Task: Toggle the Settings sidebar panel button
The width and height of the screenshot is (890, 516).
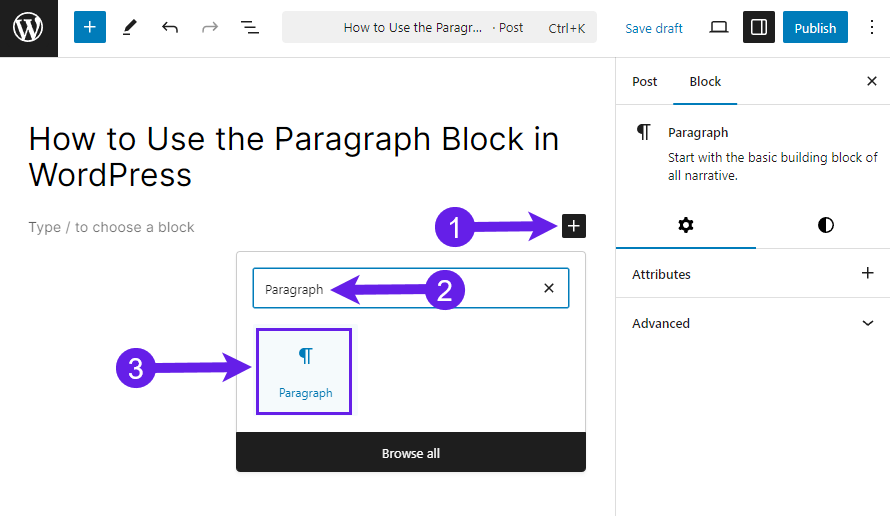Action: (759, 27)
